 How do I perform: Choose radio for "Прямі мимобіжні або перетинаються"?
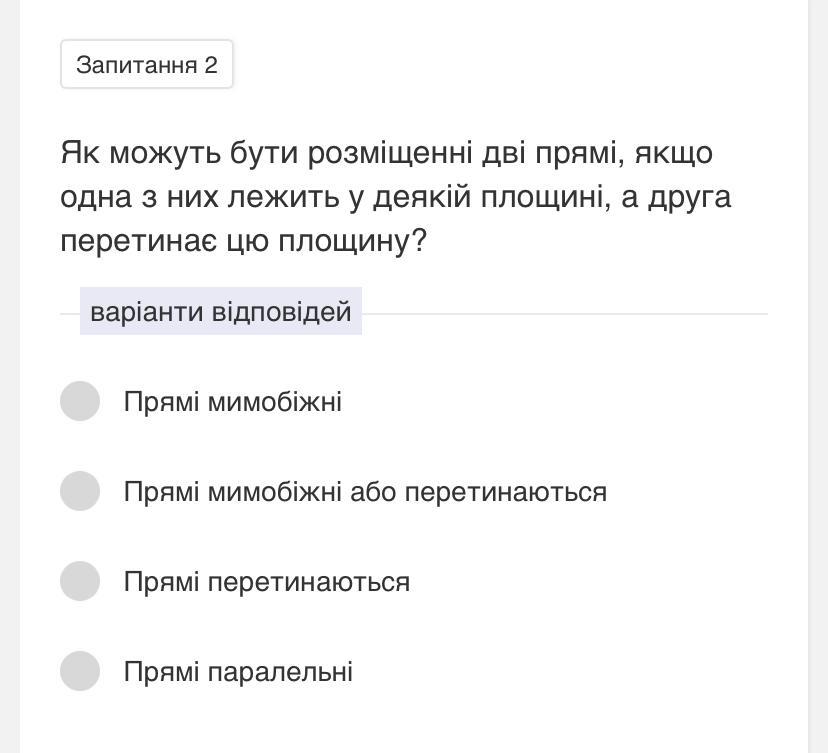(80, 491)
